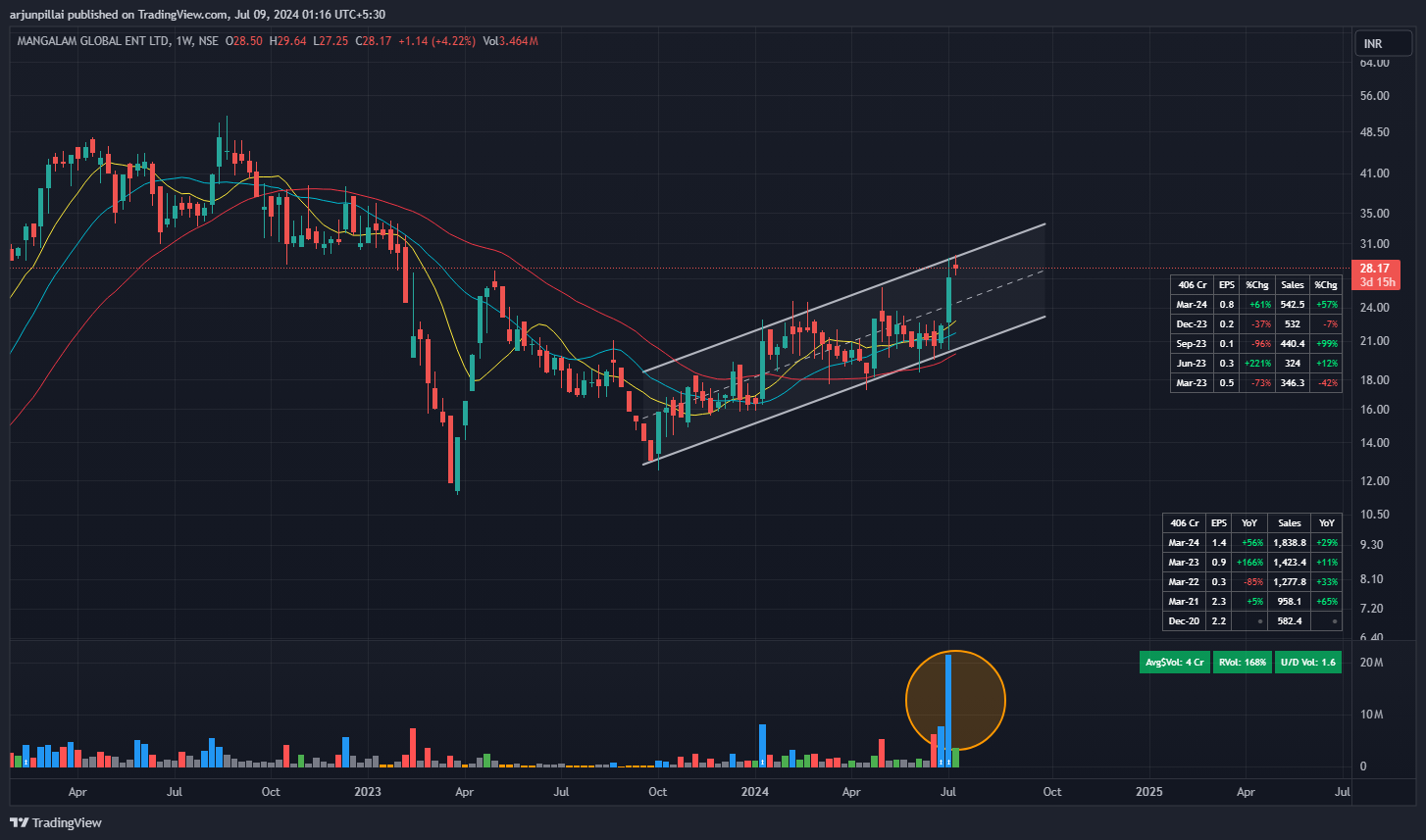
Task: Click the 2023 time axis label
Action: coord(368,791)
